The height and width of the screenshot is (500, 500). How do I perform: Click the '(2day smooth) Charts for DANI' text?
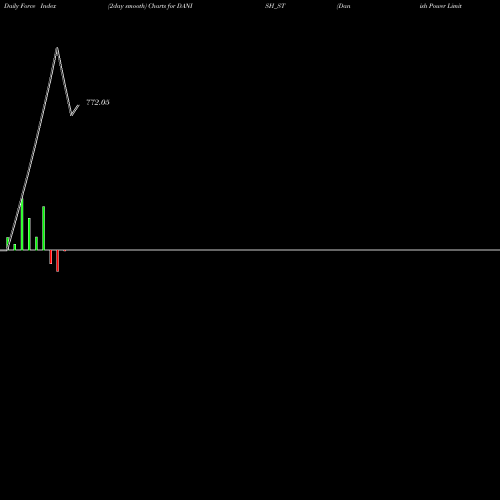pos(150,6)
